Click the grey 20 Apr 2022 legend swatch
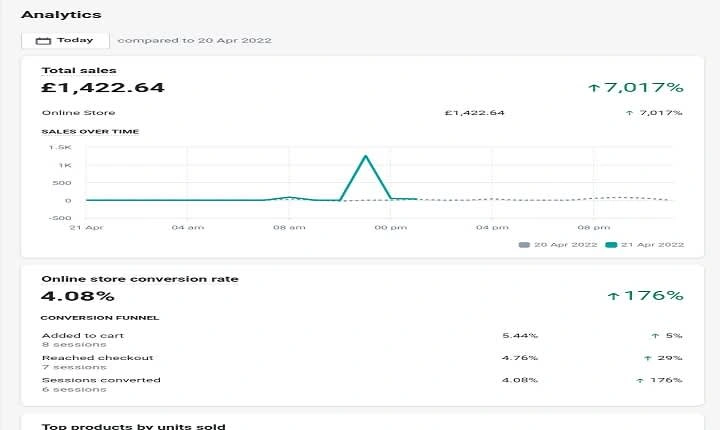The image size is (720, 430). [x=524, y=245]
